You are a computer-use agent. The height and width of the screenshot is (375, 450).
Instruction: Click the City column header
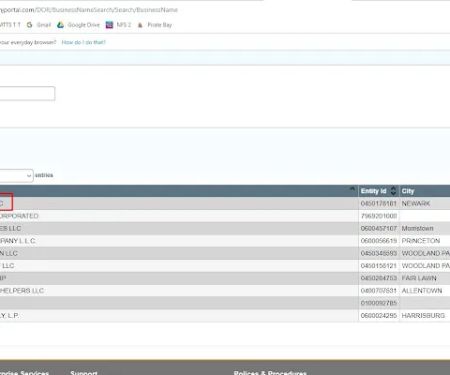pos(408,191)
